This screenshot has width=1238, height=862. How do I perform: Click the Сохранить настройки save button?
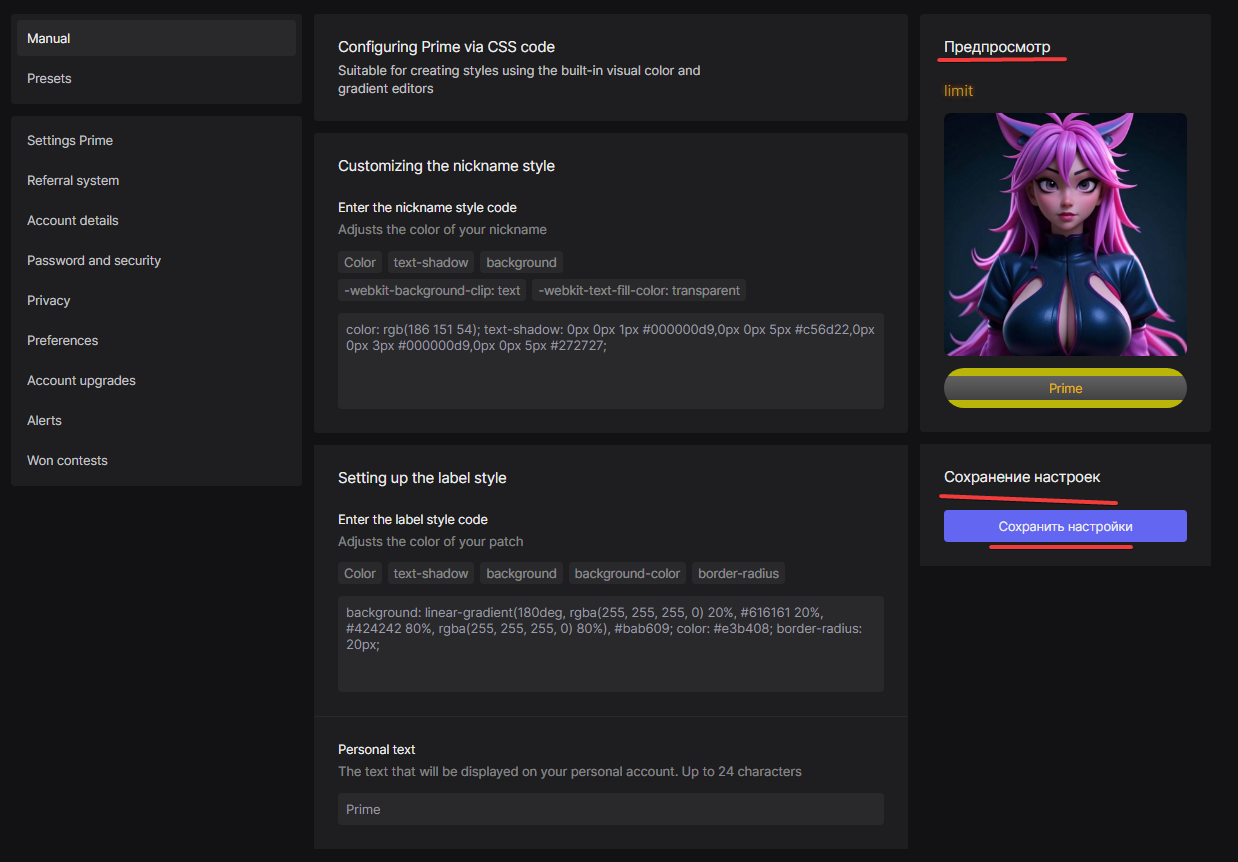pos(1065,526)
